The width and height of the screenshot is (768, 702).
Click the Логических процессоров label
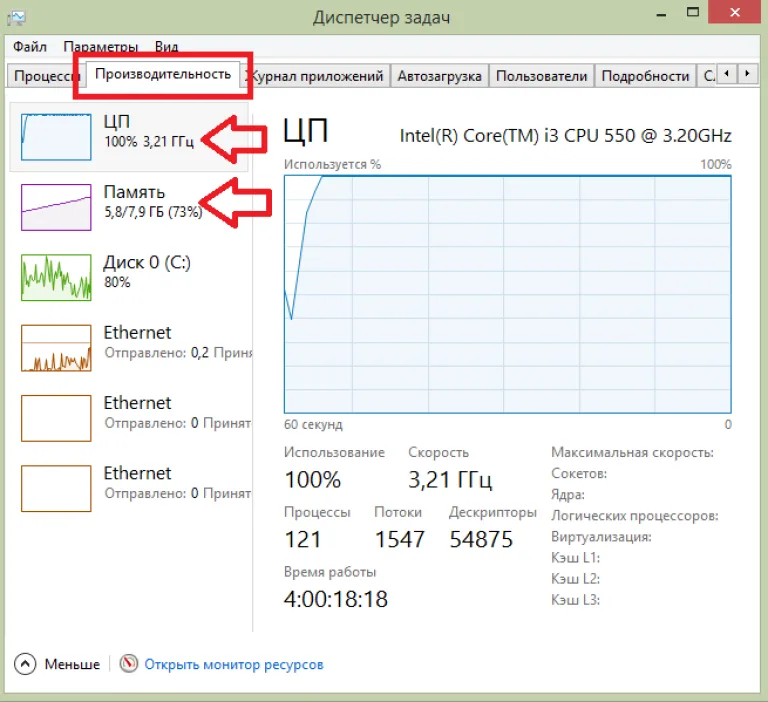tap(635, 516)
